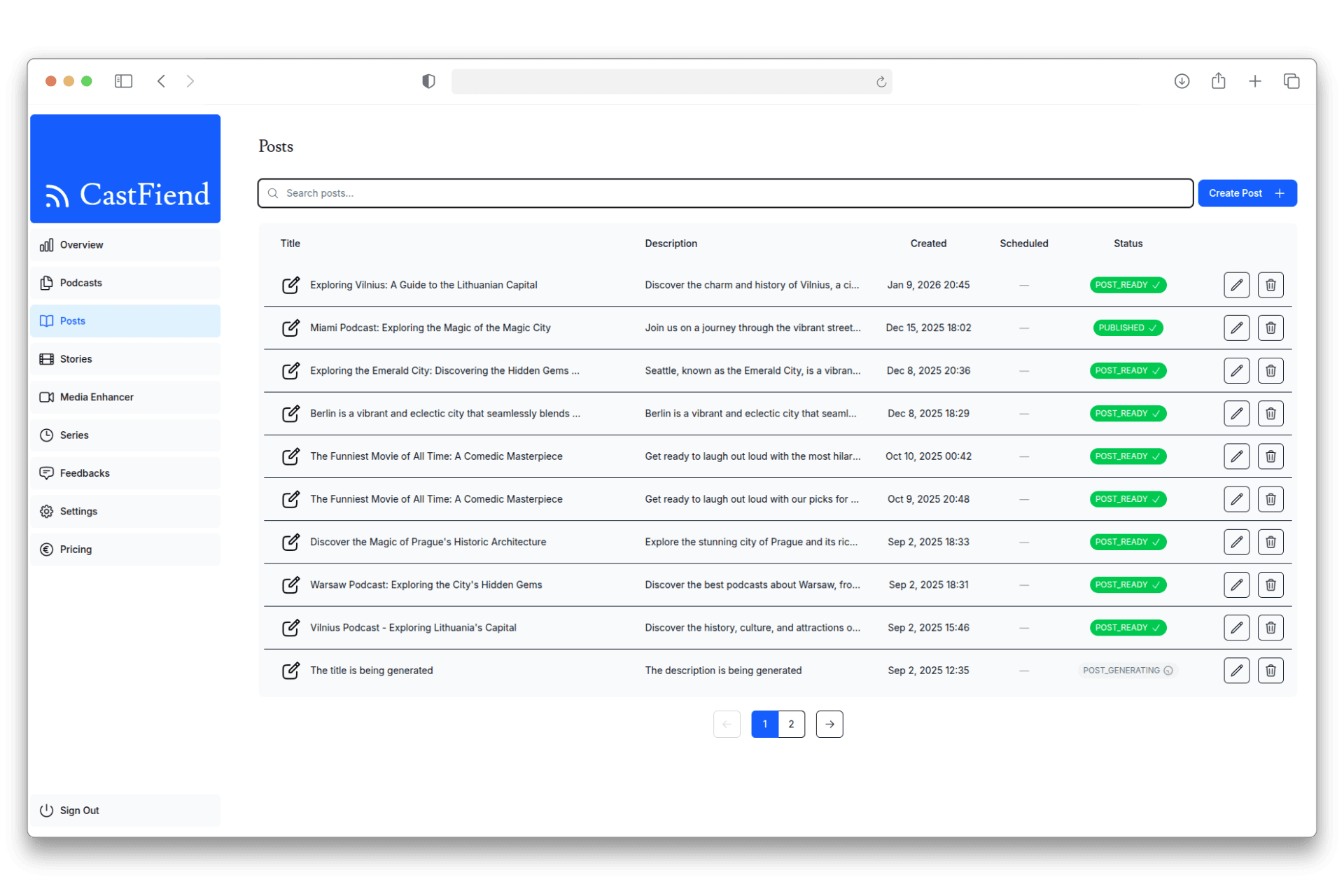Go back in browser history
Viewport: 1344px width, 896px height.
click(162, 81)
